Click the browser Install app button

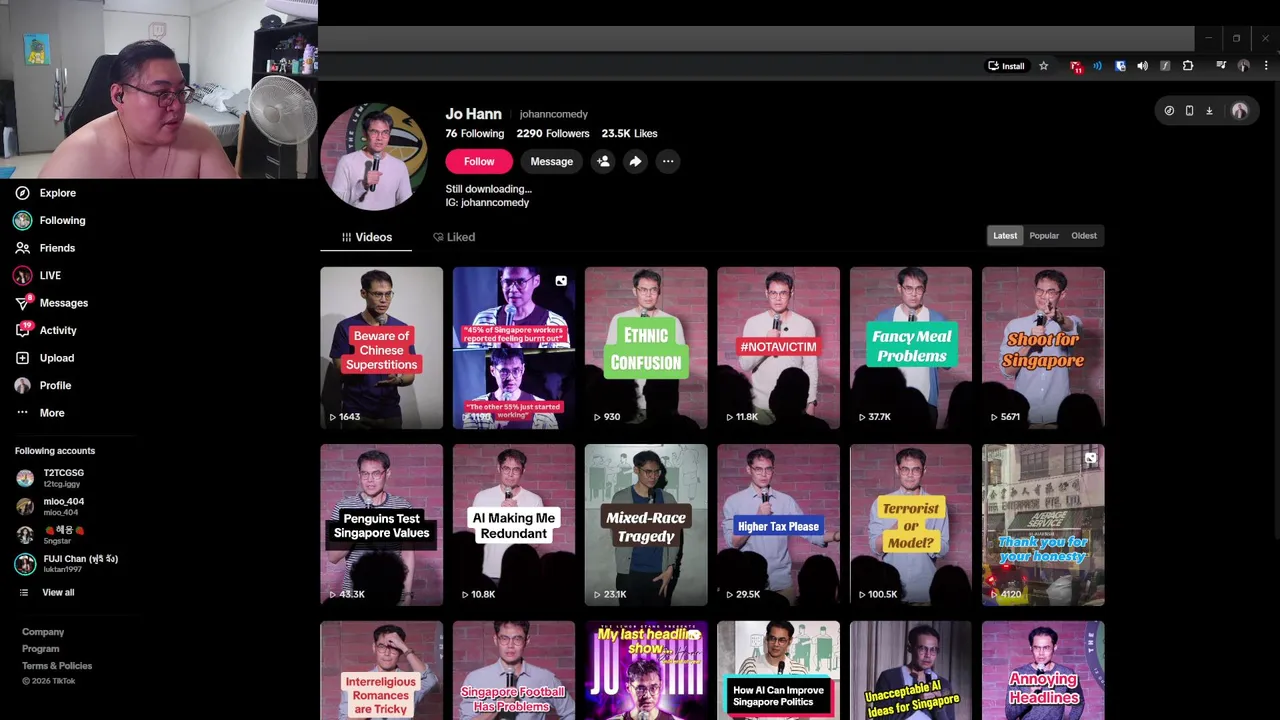coord(1006,66)
